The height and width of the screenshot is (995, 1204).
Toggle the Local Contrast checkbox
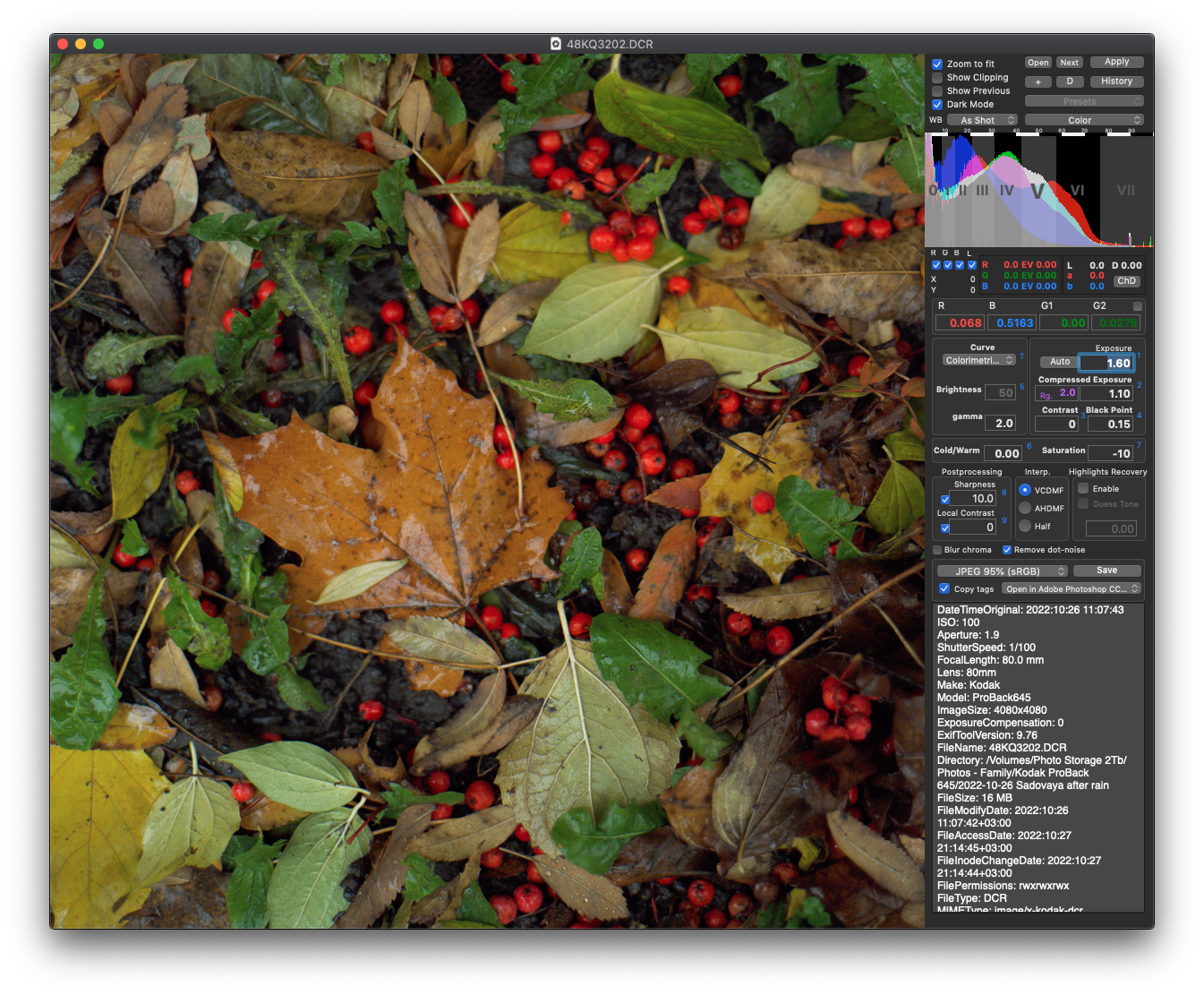[x=945, y=528]
